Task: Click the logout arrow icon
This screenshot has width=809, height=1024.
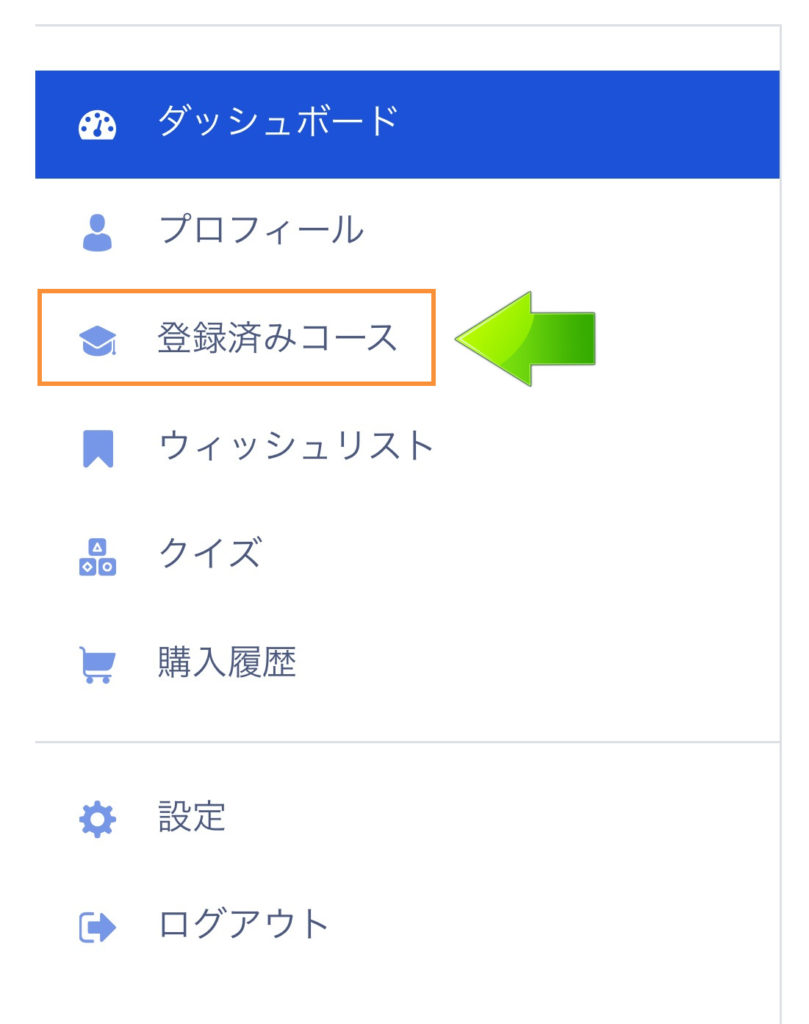Action: pos(97,927)
